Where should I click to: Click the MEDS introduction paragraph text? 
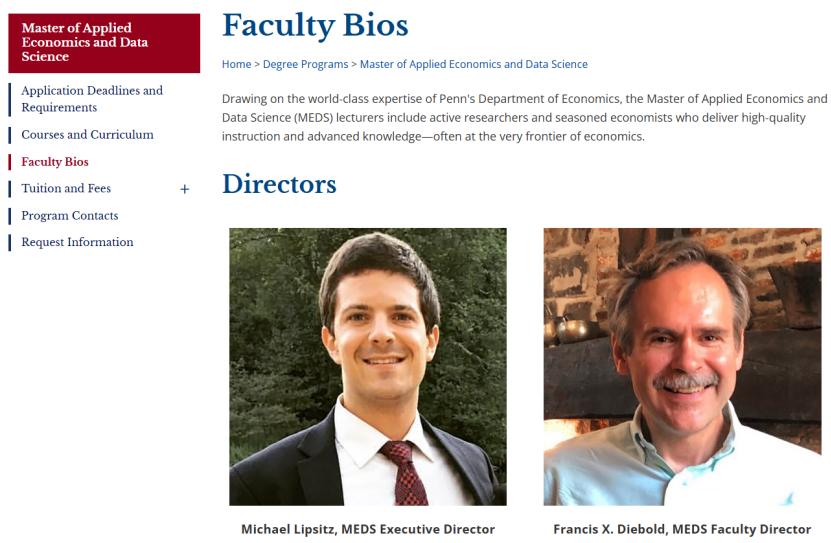pyautogui.click(x=524, y=117)
